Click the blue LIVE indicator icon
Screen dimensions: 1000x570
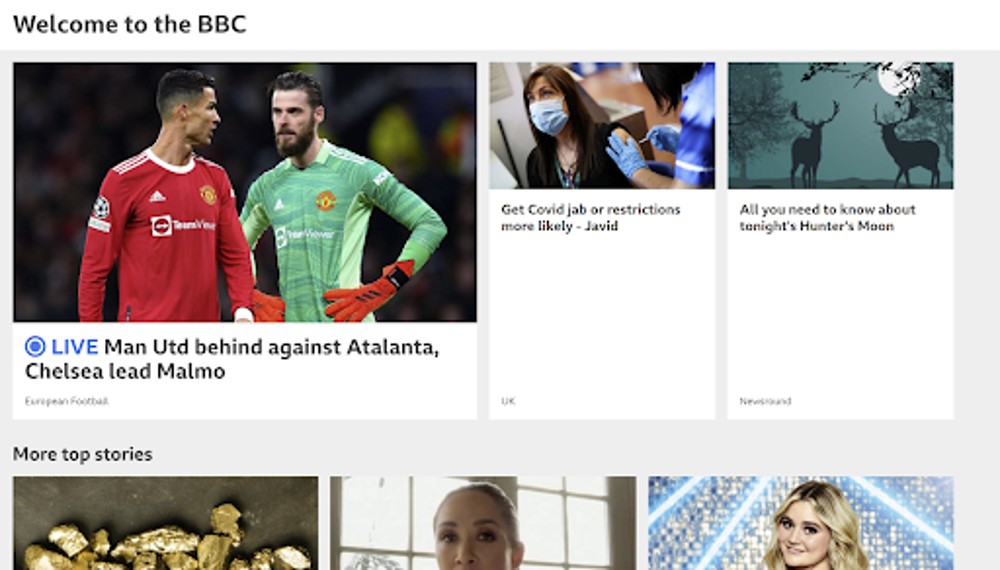click(x=34, y=347)
